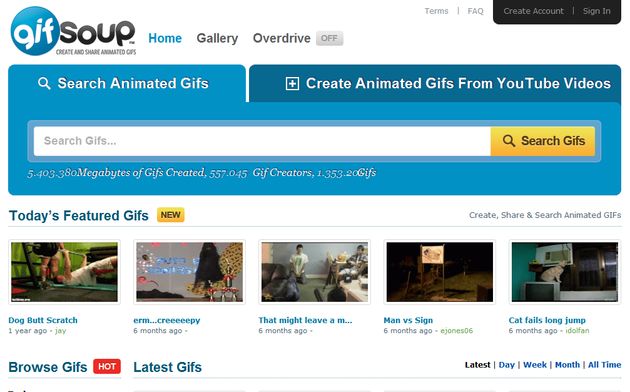Screen dimensions: 630x392
Task: Click the erm...creeeeepy title link
Action: (x=167, y=320)
